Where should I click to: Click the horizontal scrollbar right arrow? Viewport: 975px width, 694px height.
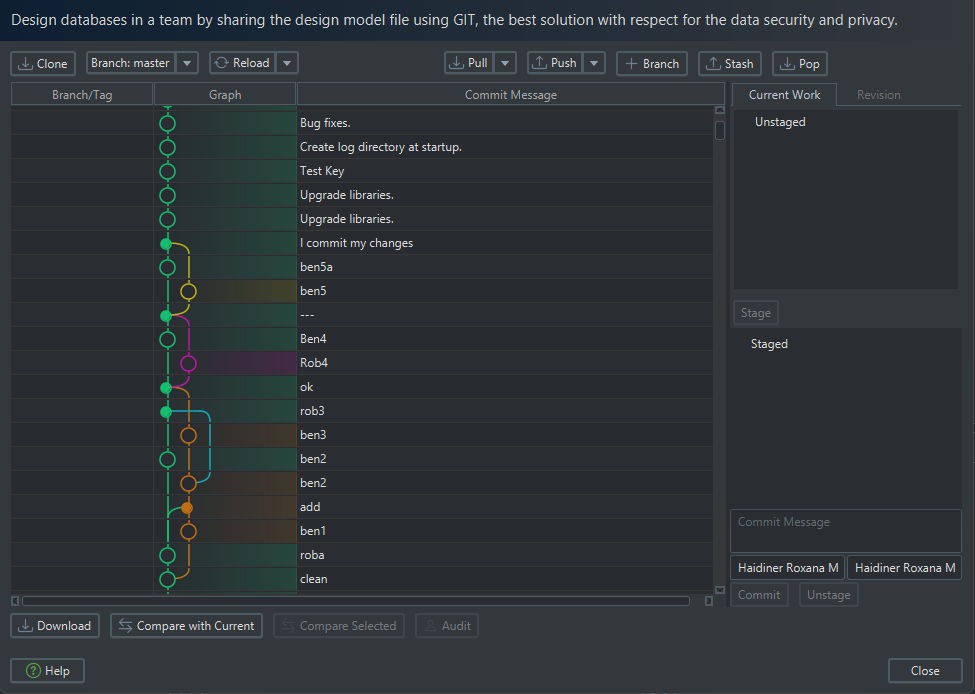[x=708, y=601]
